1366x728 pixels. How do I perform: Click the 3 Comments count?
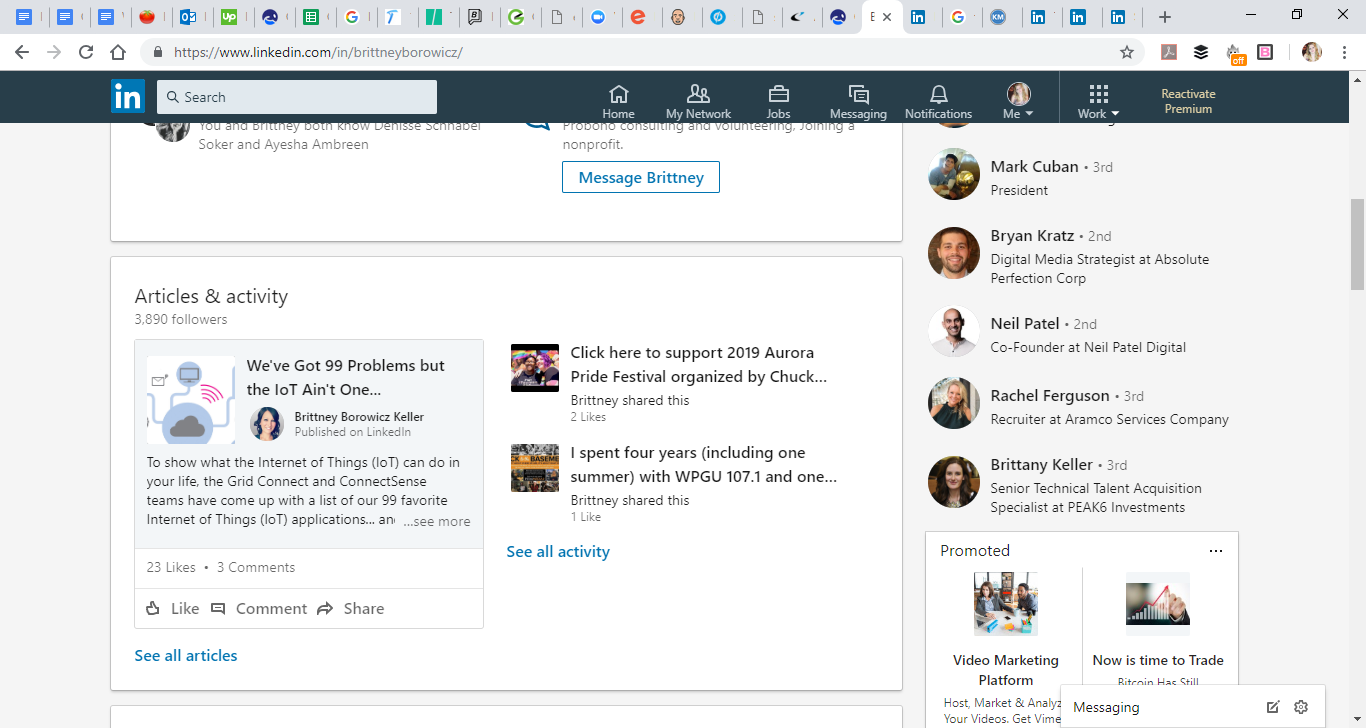click(256, 567)
